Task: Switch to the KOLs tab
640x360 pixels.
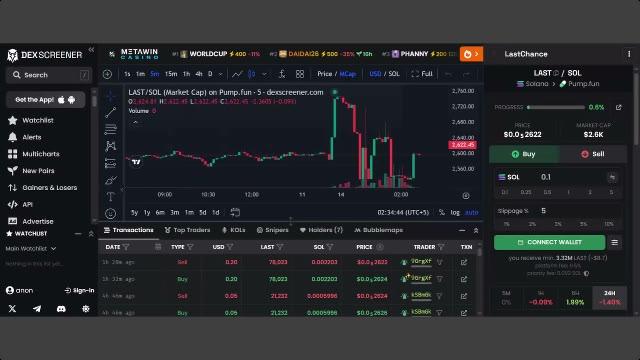Action: pyautogui.click(x=233, y=230)
